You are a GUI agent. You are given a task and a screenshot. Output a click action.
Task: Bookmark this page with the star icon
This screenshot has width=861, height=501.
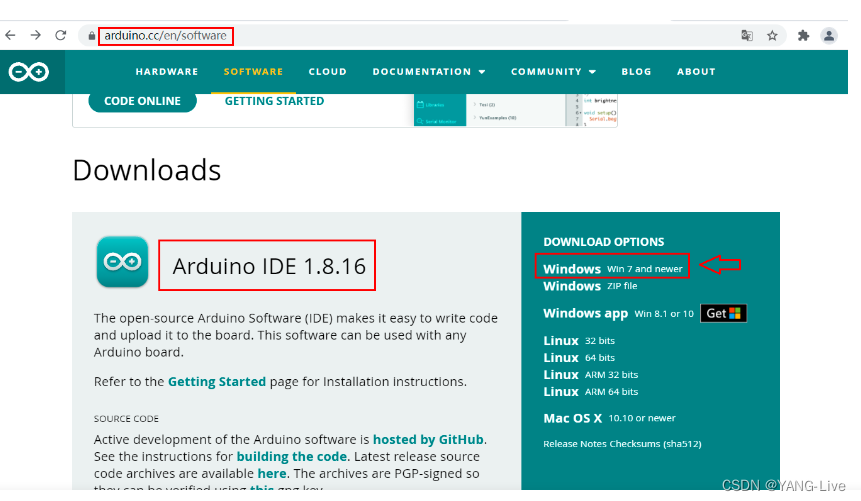tap(773, 36)
